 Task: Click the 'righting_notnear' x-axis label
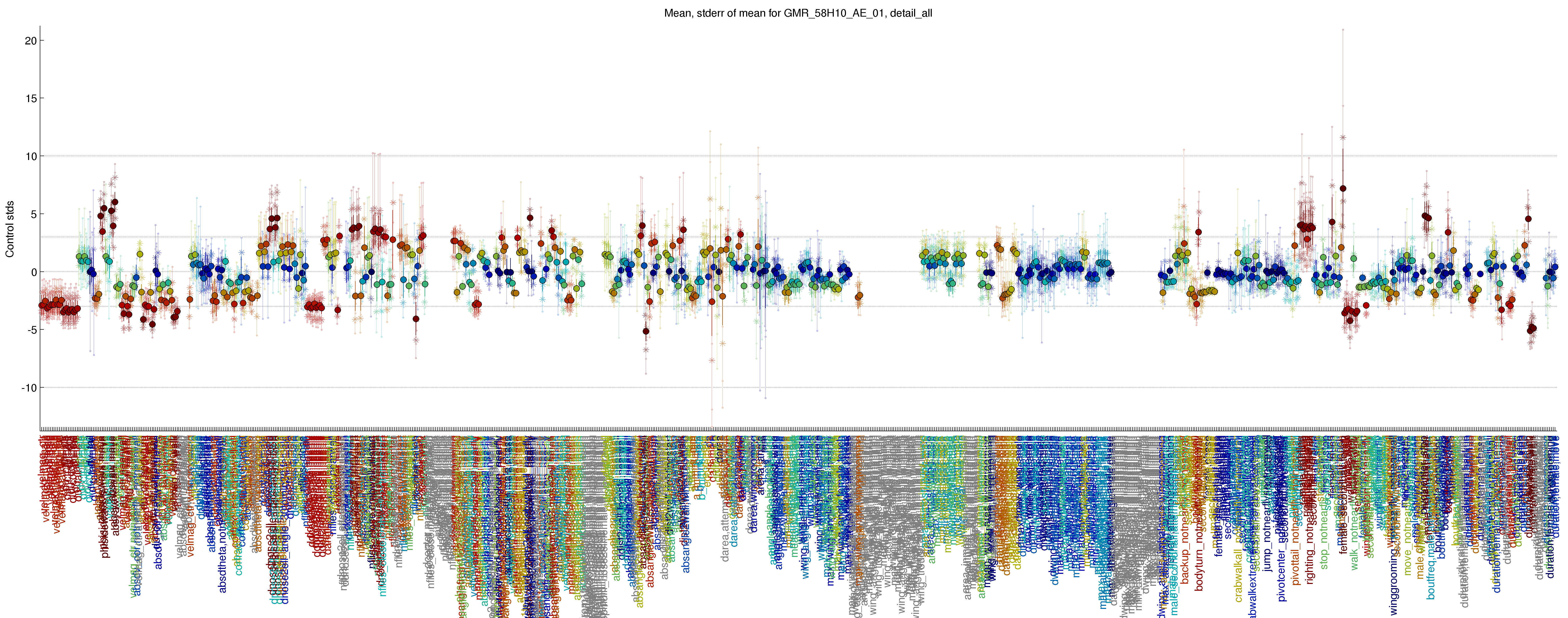click(x=1310, y=548)
